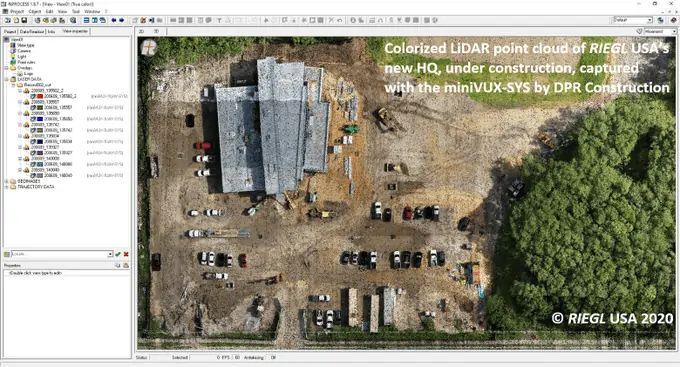Expand the GEOIMAGES folder node
This screenshot has height=367, width=680.
7,181
